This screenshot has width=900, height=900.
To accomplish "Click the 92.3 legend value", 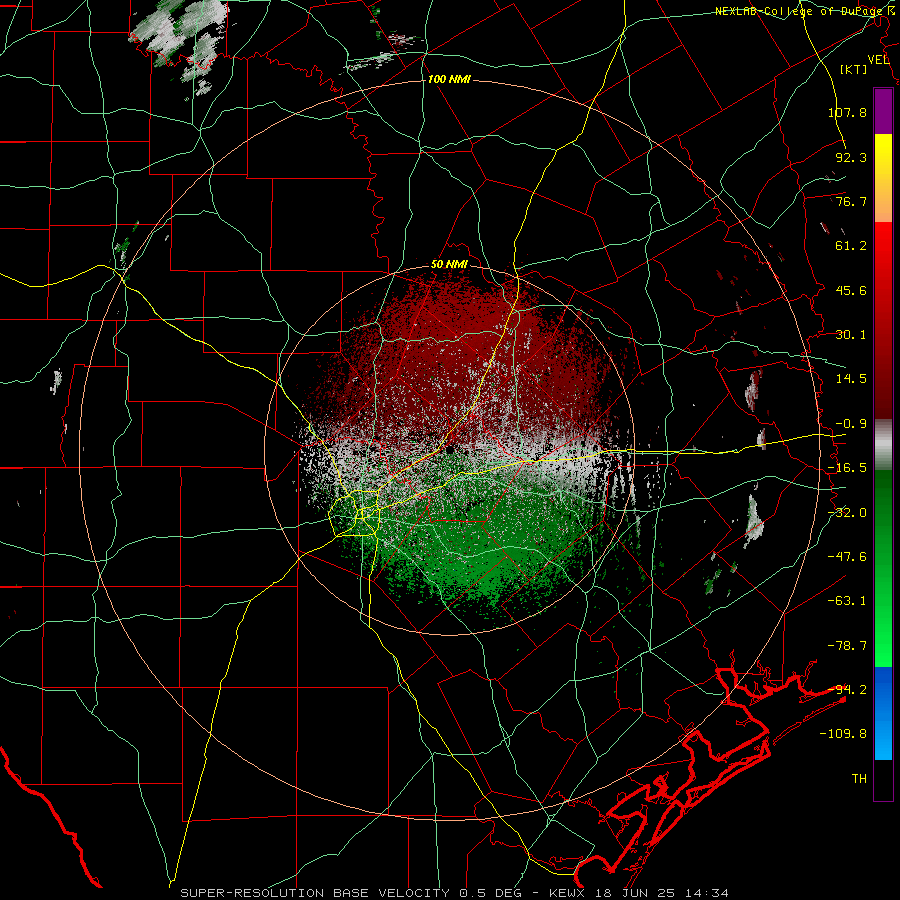I will [851, 157].
